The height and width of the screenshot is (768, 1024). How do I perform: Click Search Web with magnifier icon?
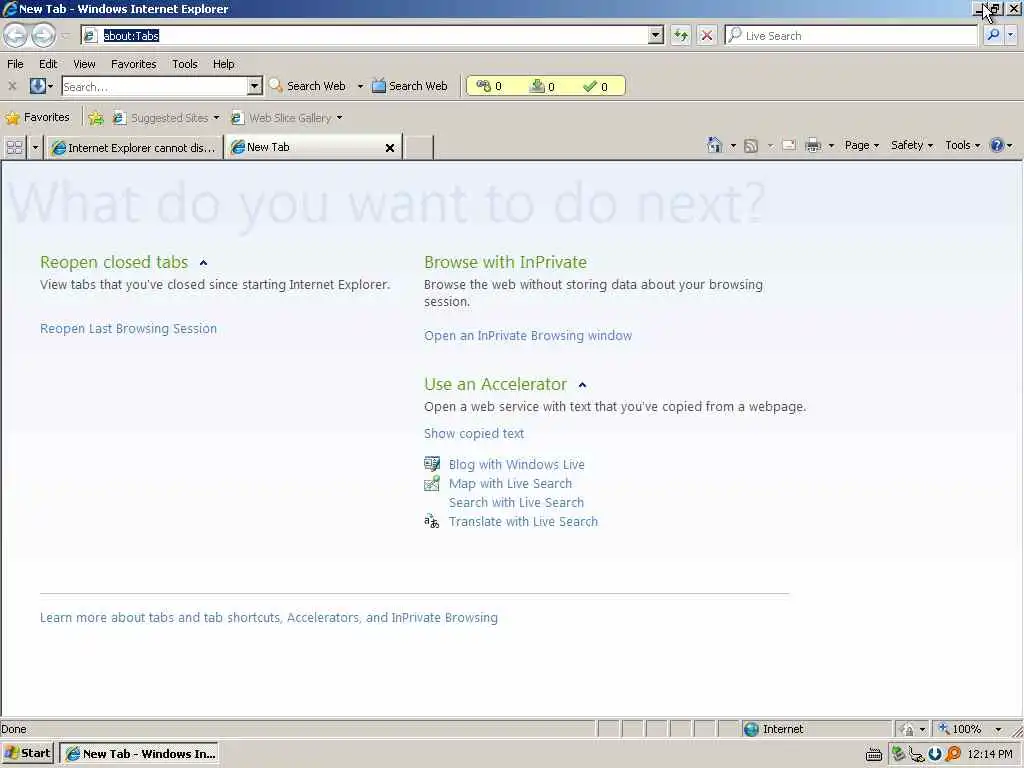pos(308,86)
